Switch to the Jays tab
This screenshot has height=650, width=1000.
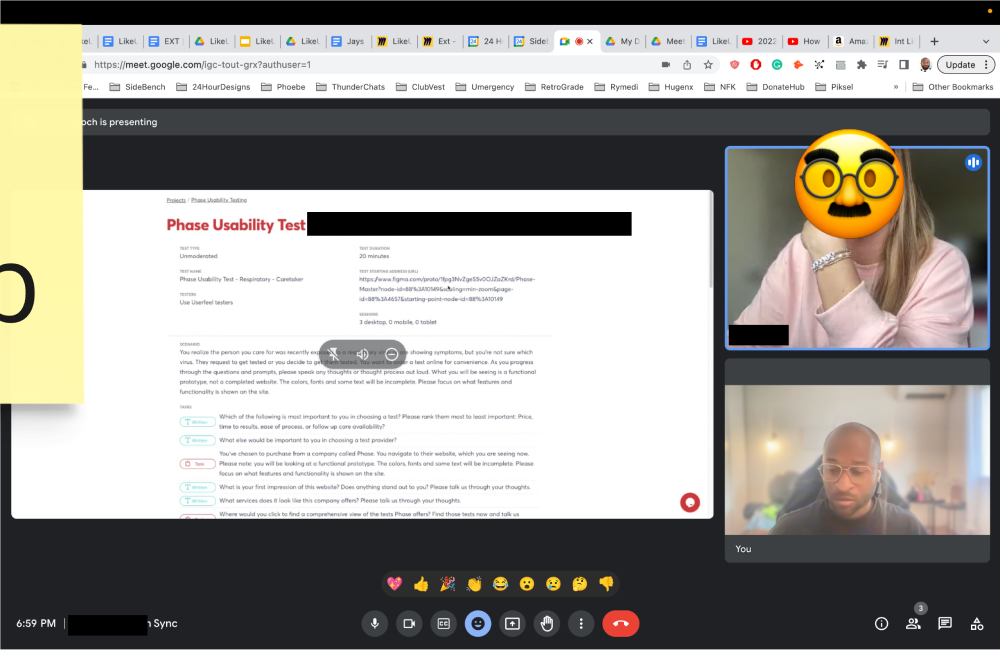pyautogui.click(x=349, y=41)
